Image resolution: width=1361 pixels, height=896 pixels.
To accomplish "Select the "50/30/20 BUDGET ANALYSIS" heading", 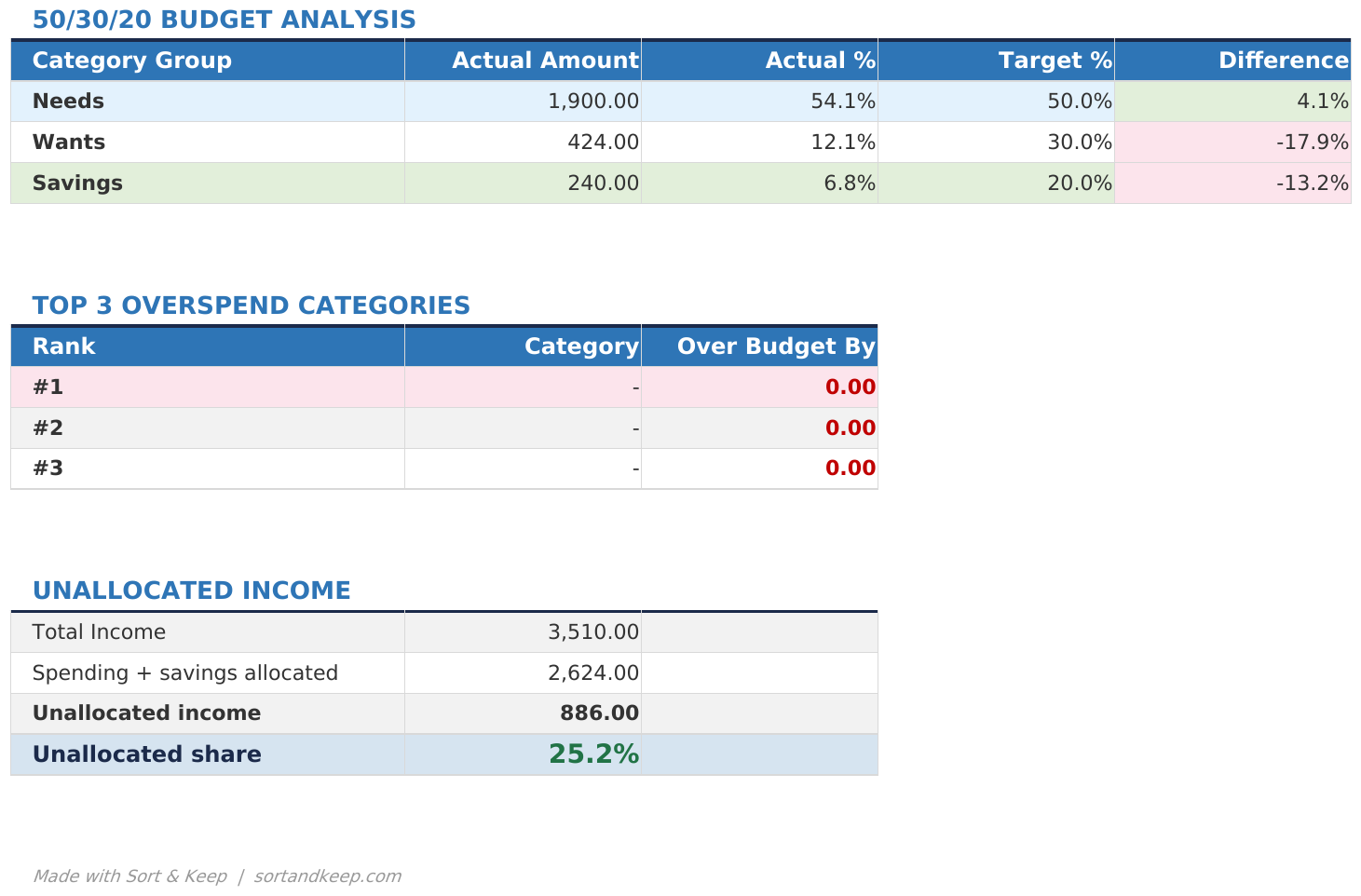I will tap(224, 20).
